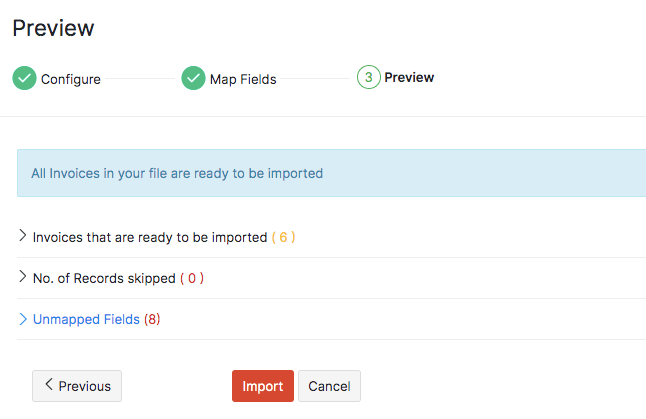Click the step 3 Preview circle icon
The width and height of the screenshot is (646, 419).
[x=368, y=77]
